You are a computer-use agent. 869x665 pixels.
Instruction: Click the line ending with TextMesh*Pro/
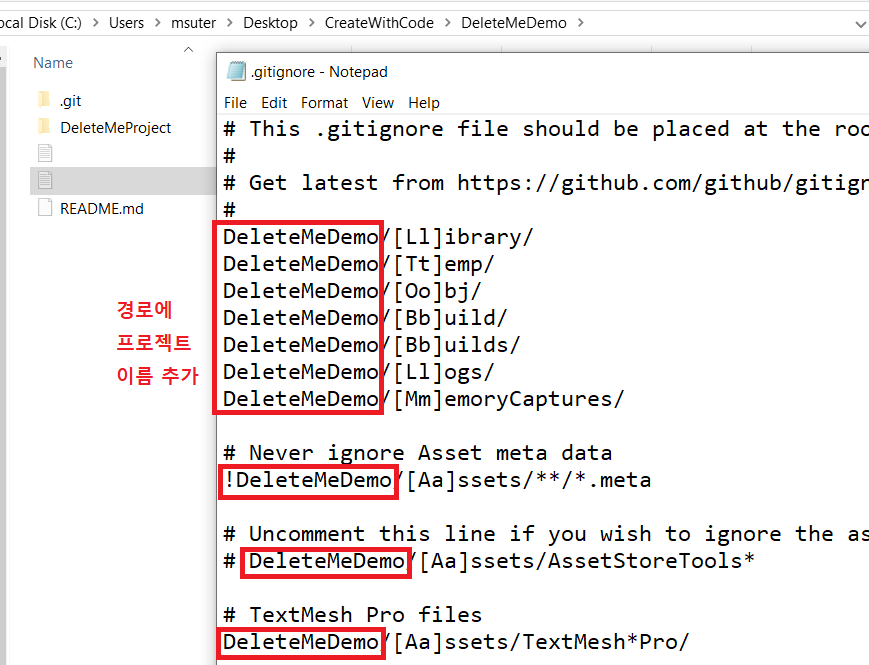456,642
